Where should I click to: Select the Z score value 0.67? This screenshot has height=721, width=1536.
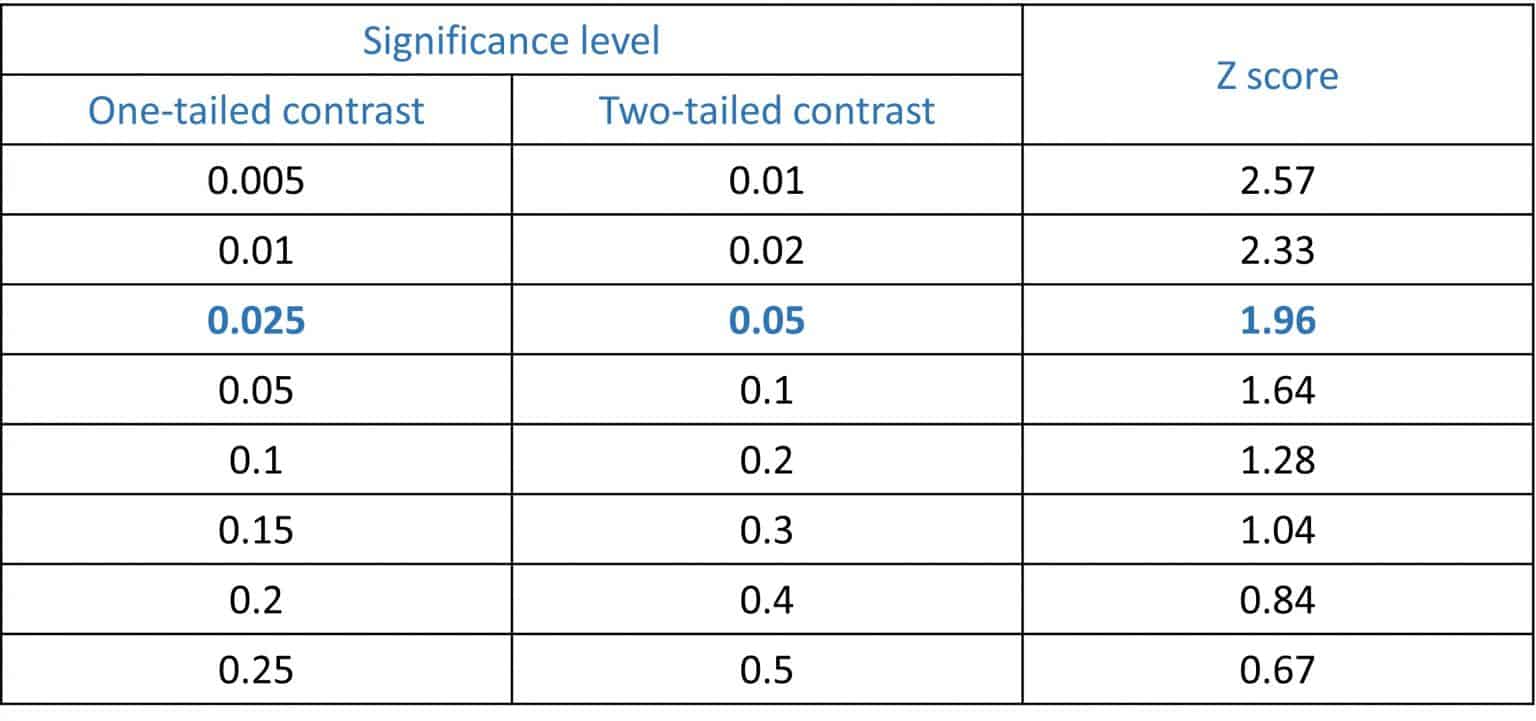1277,670
